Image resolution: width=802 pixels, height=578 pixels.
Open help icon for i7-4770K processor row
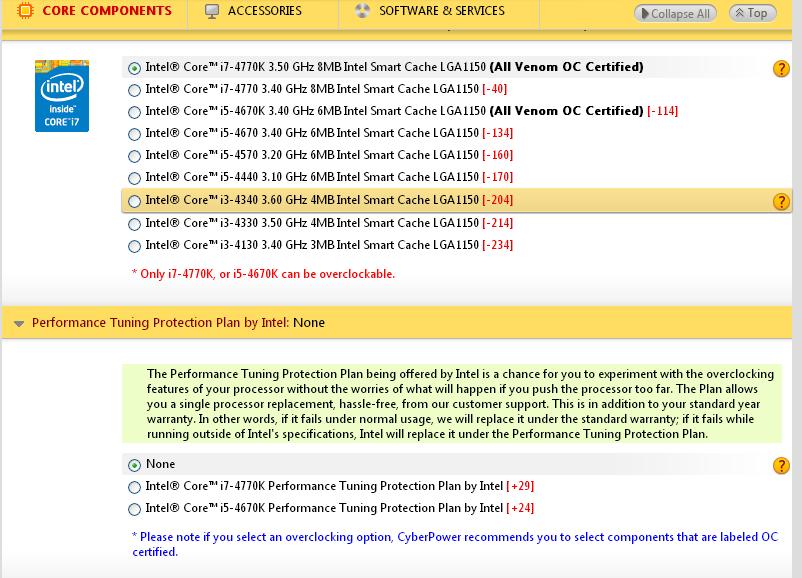(x=781, y=68)
